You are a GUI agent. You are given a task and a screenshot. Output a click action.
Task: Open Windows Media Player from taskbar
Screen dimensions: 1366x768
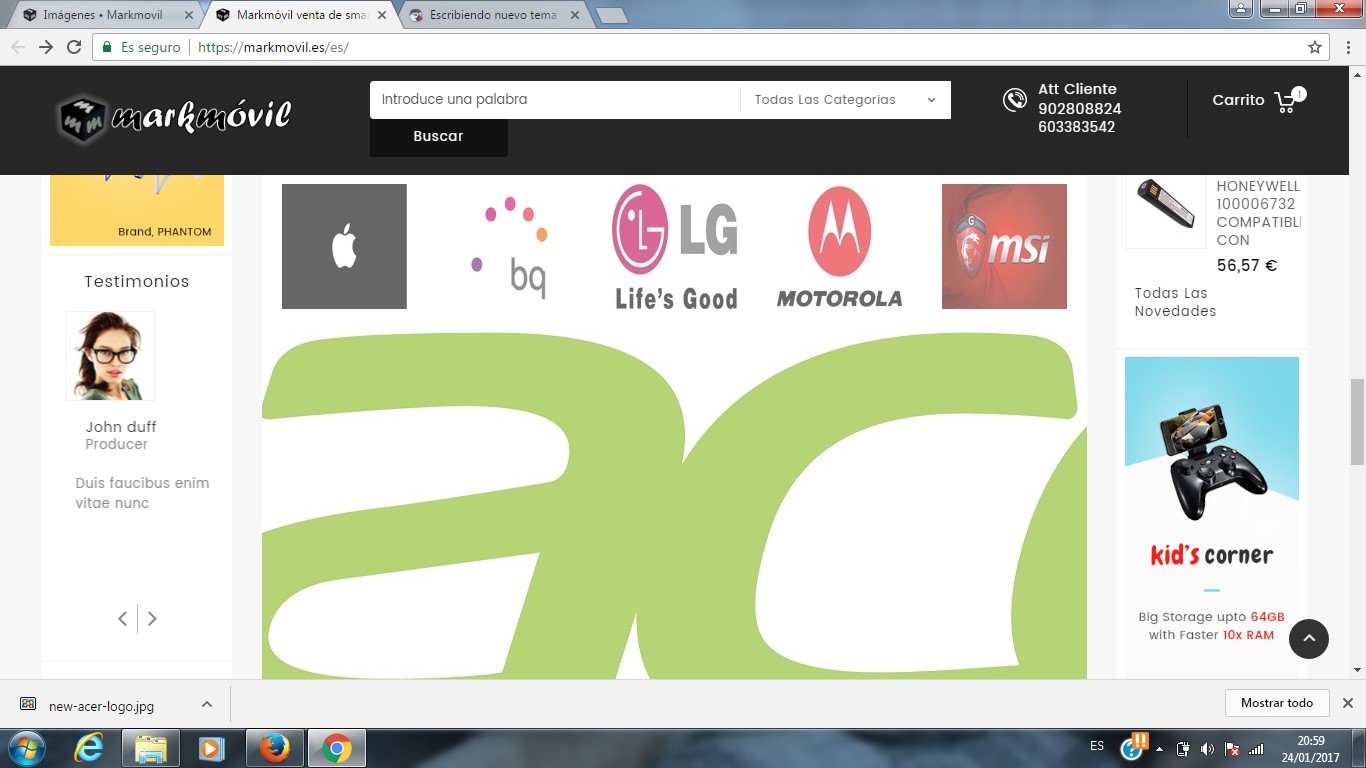click(210, 748)
